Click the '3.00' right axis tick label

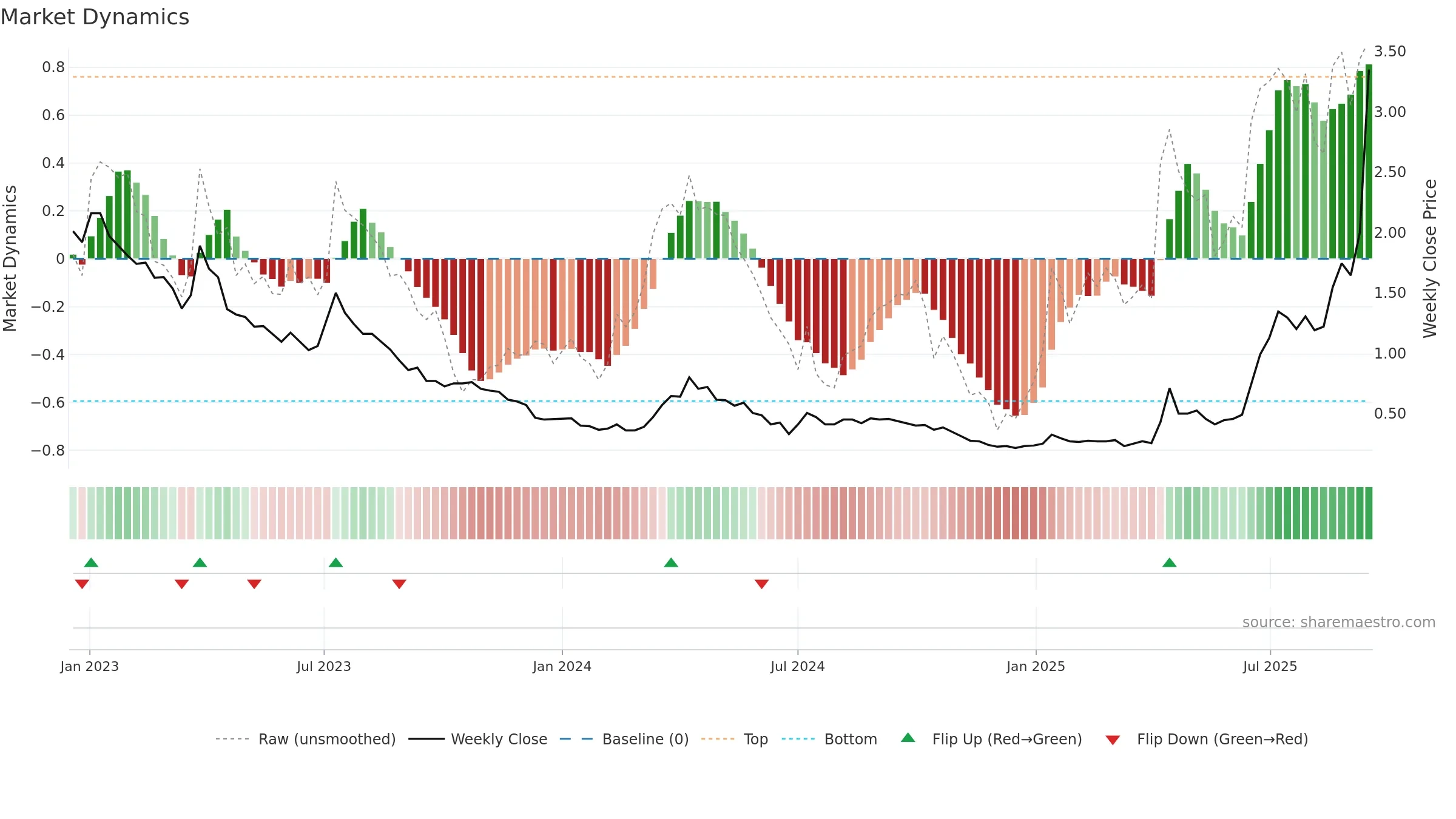tap(1390, 112)
